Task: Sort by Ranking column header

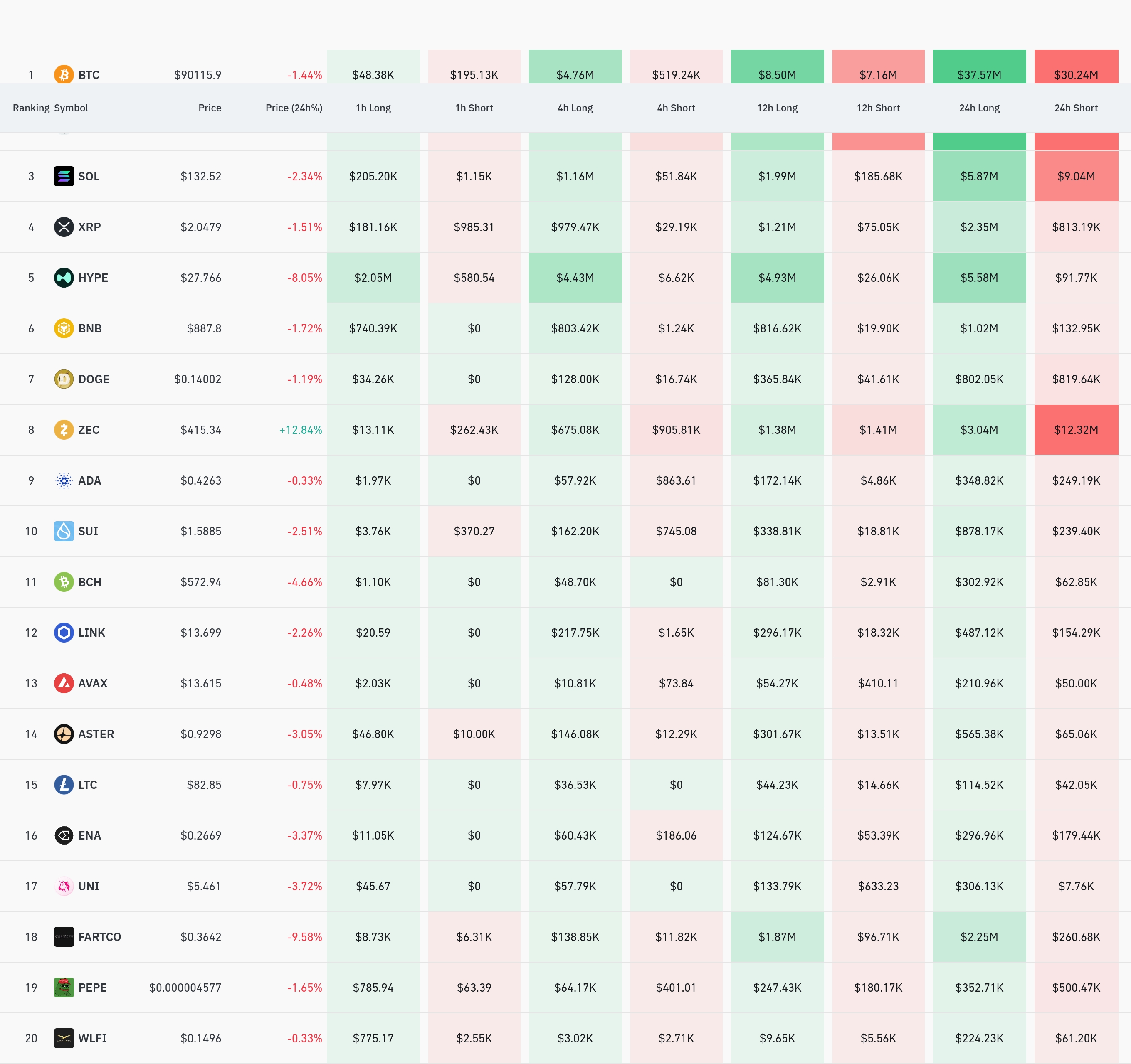Action: pyautogui.click(x=31, y=108)
